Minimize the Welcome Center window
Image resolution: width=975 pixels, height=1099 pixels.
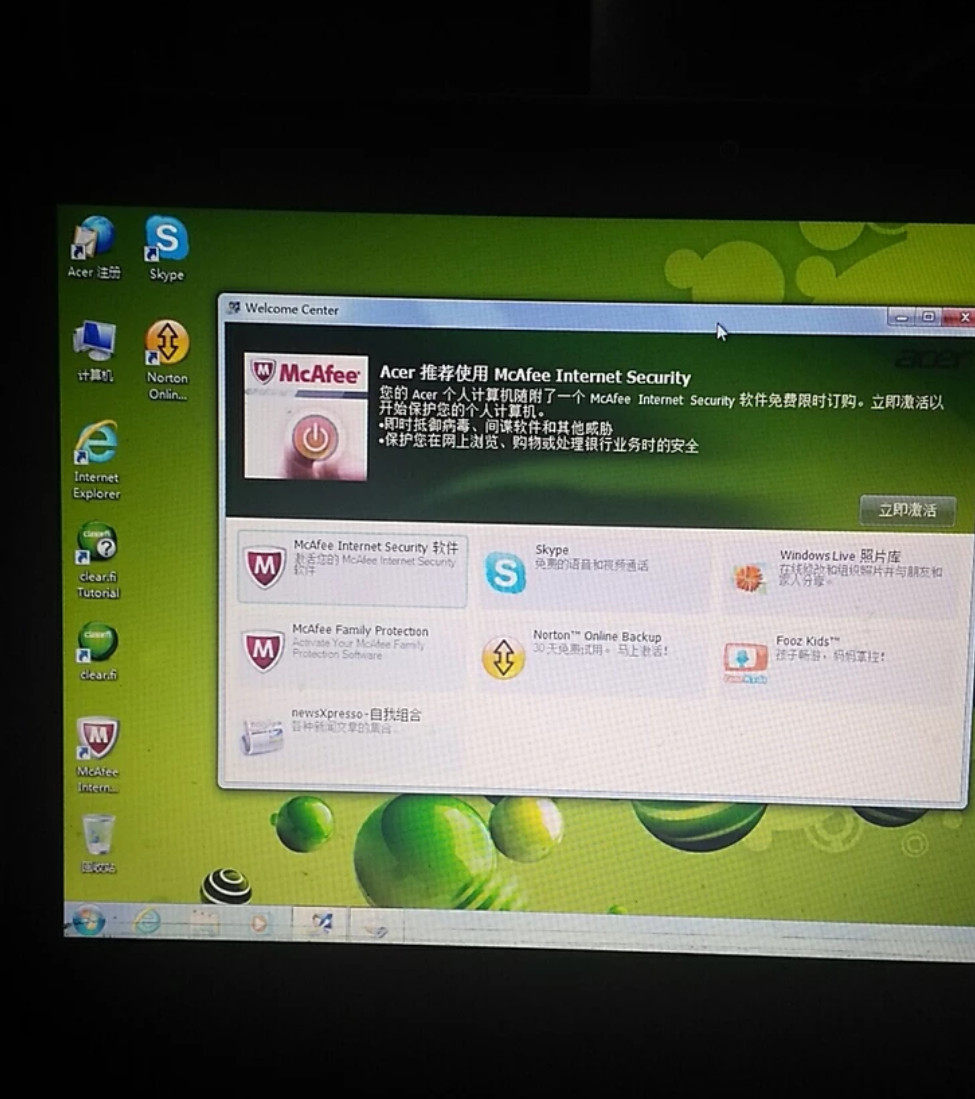[901, 318]
